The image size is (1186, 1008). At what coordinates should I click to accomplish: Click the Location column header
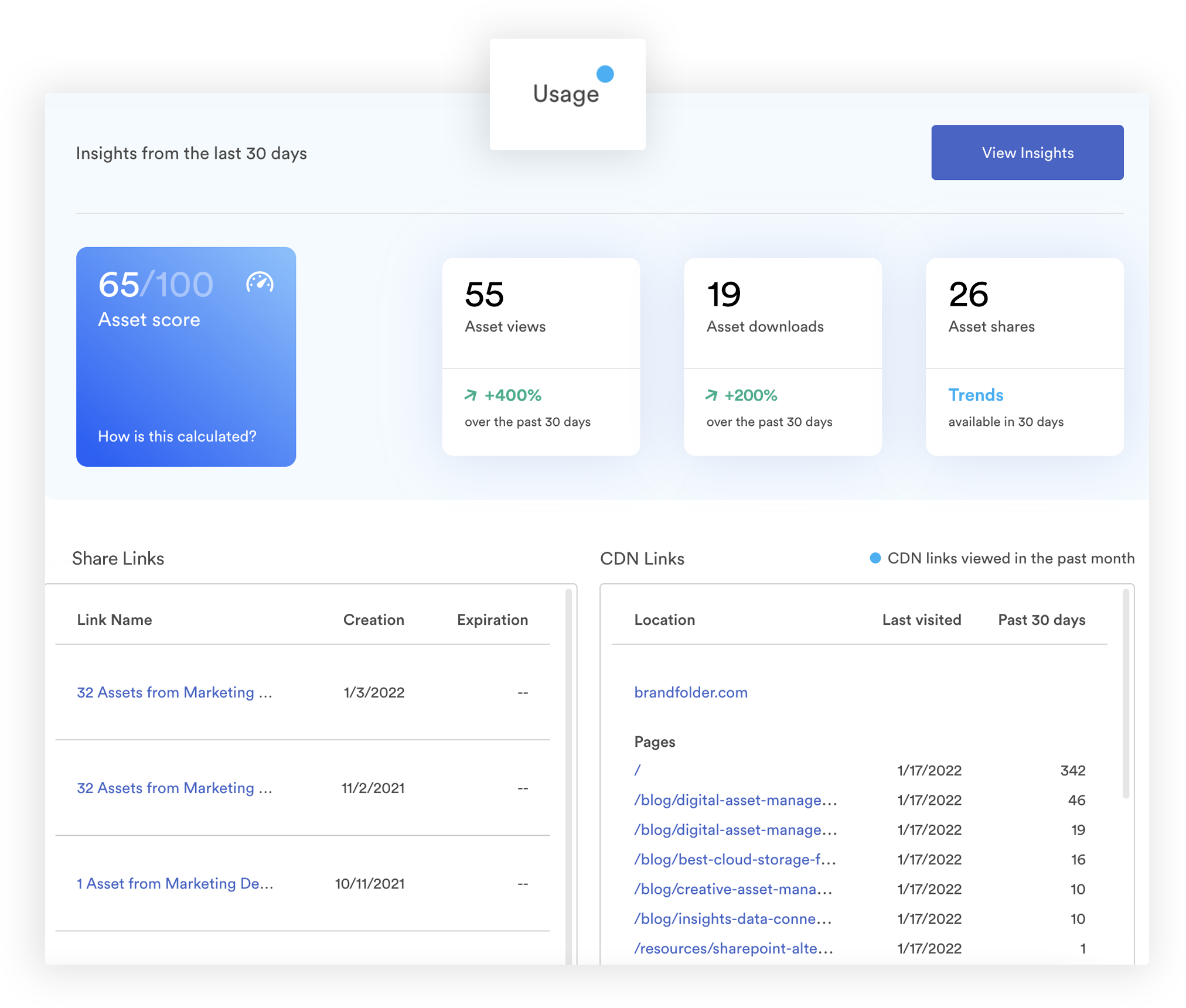664,620
